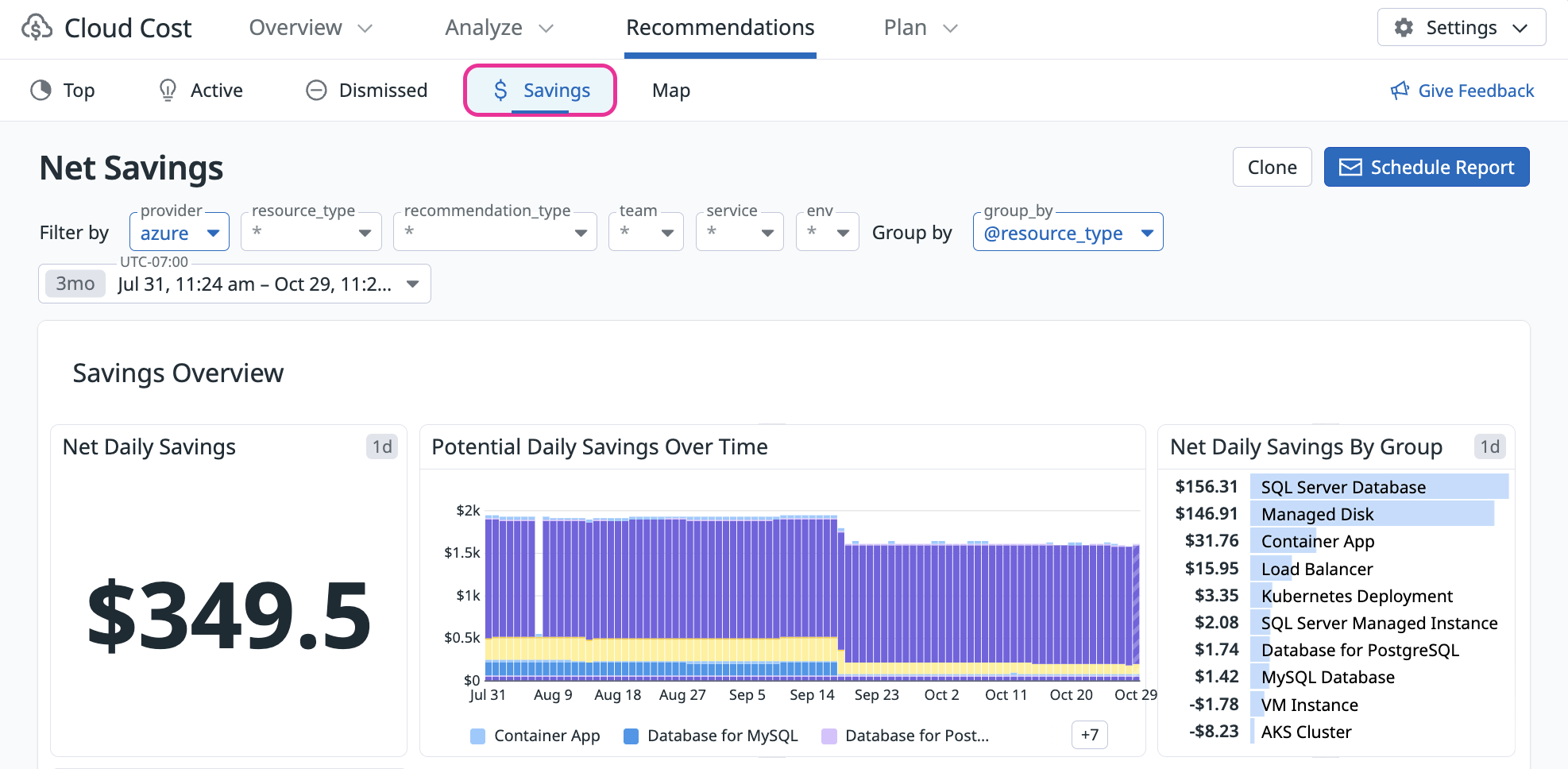Screen dimensions: 1568x769
Task: Toggle Database for Post... legend series
Action: pos(906,736)
